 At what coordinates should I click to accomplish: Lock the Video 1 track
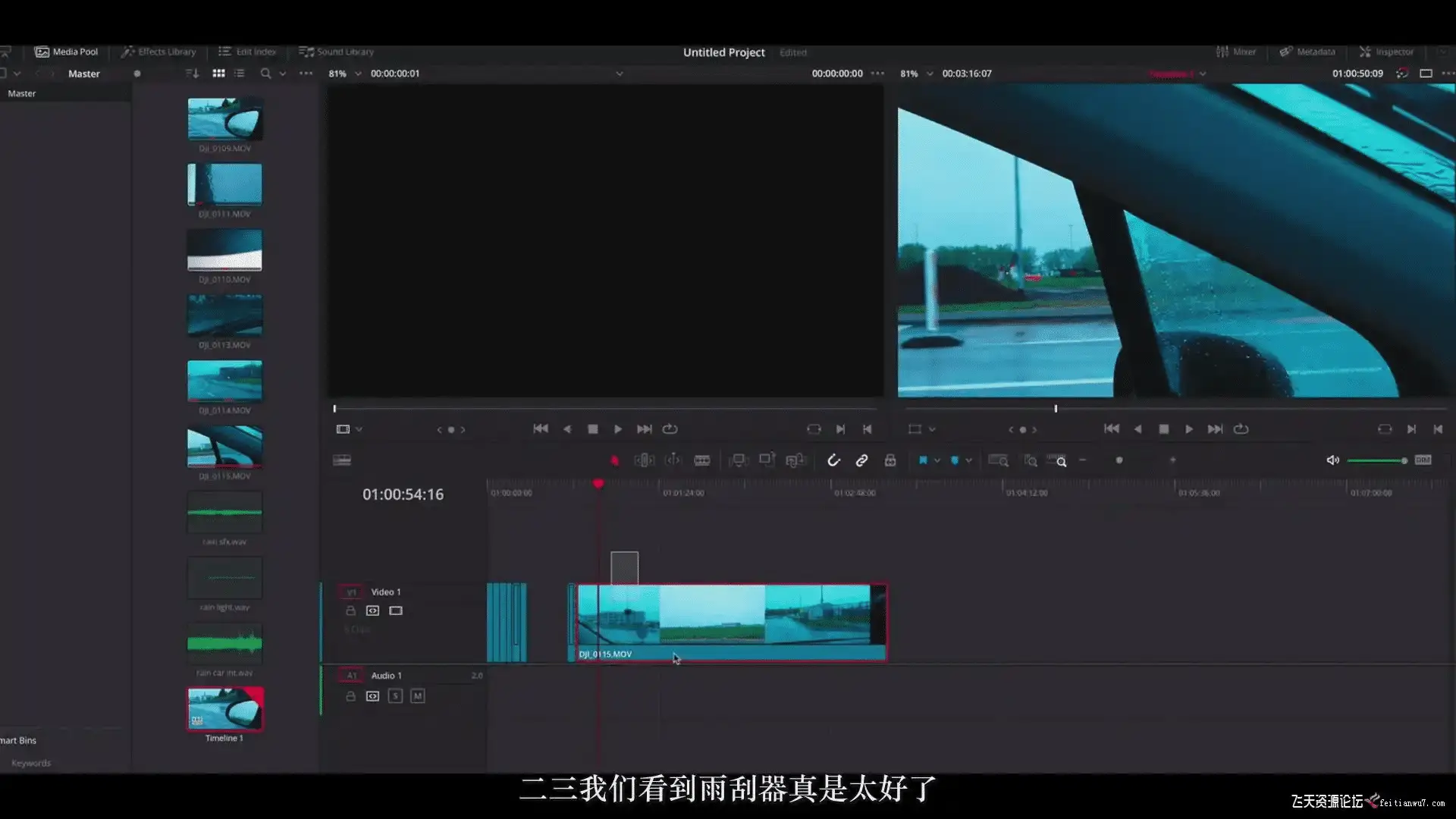(x=350, y=610)
